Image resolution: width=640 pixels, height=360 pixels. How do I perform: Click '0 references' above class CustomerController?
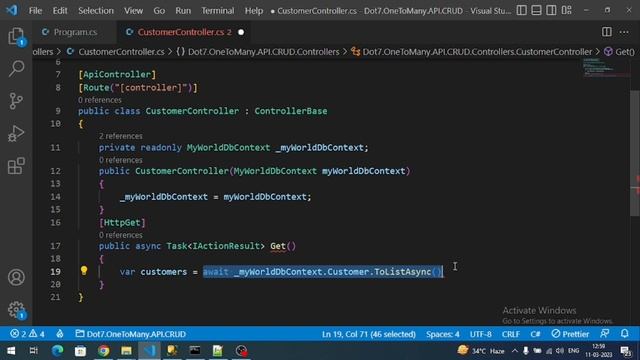(100, 100)
